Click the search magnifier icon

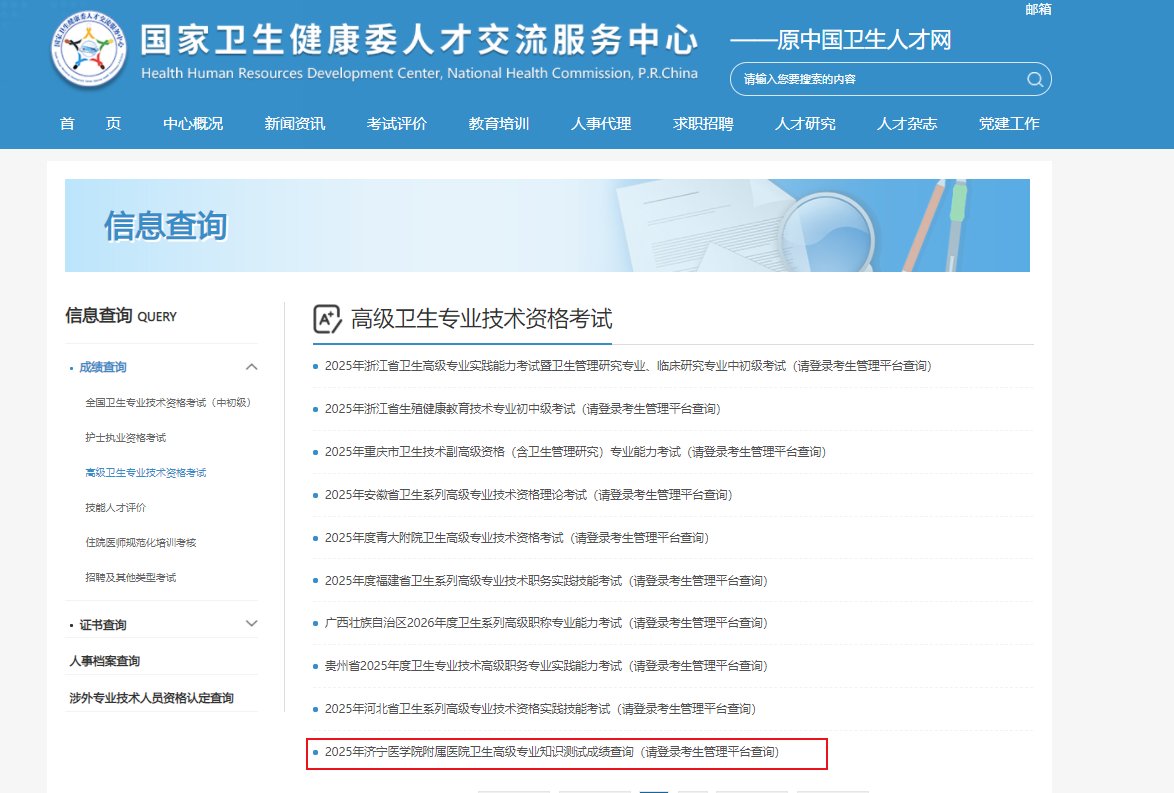click(x=1035, y=79)
